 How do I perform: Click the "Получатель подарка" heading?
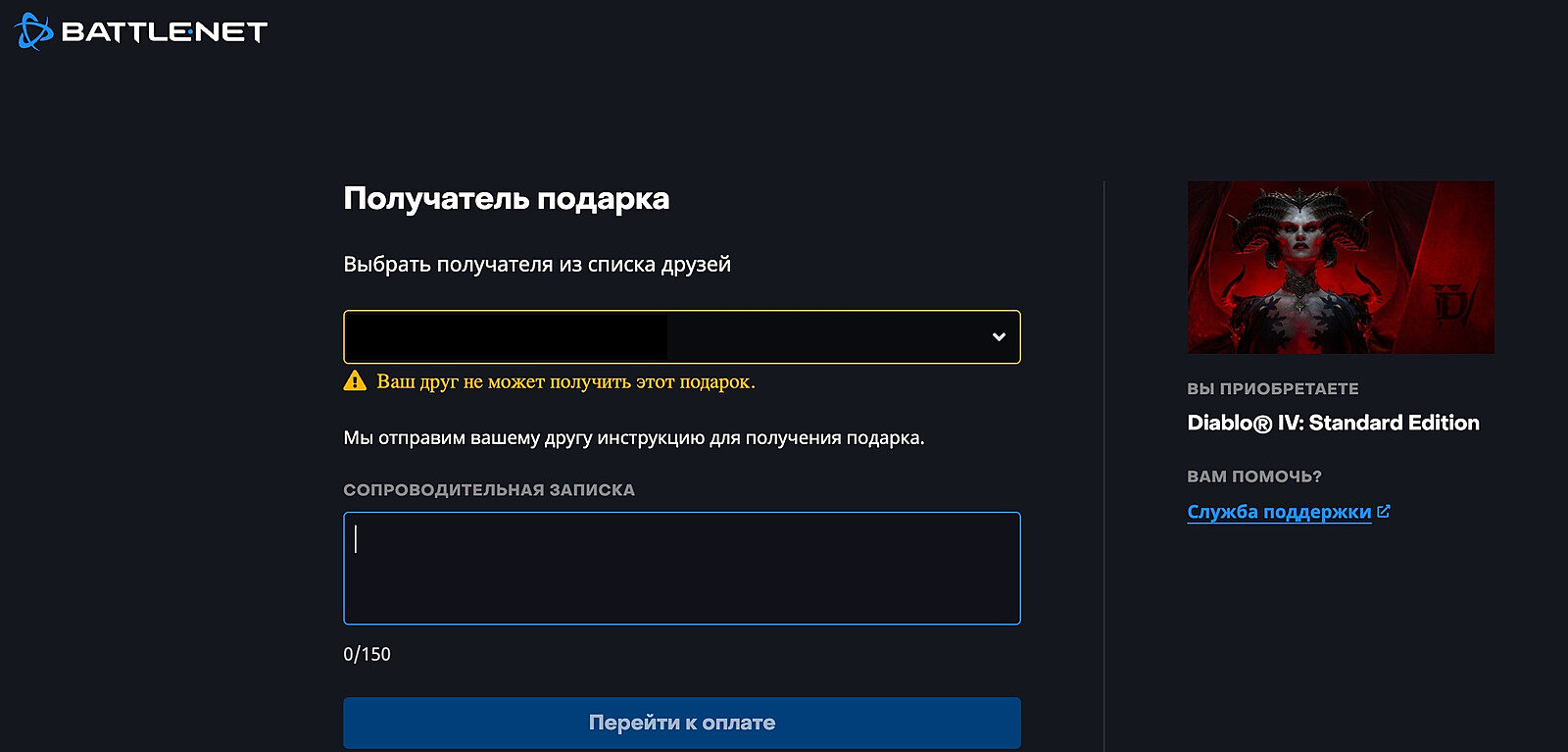[506, 199]
